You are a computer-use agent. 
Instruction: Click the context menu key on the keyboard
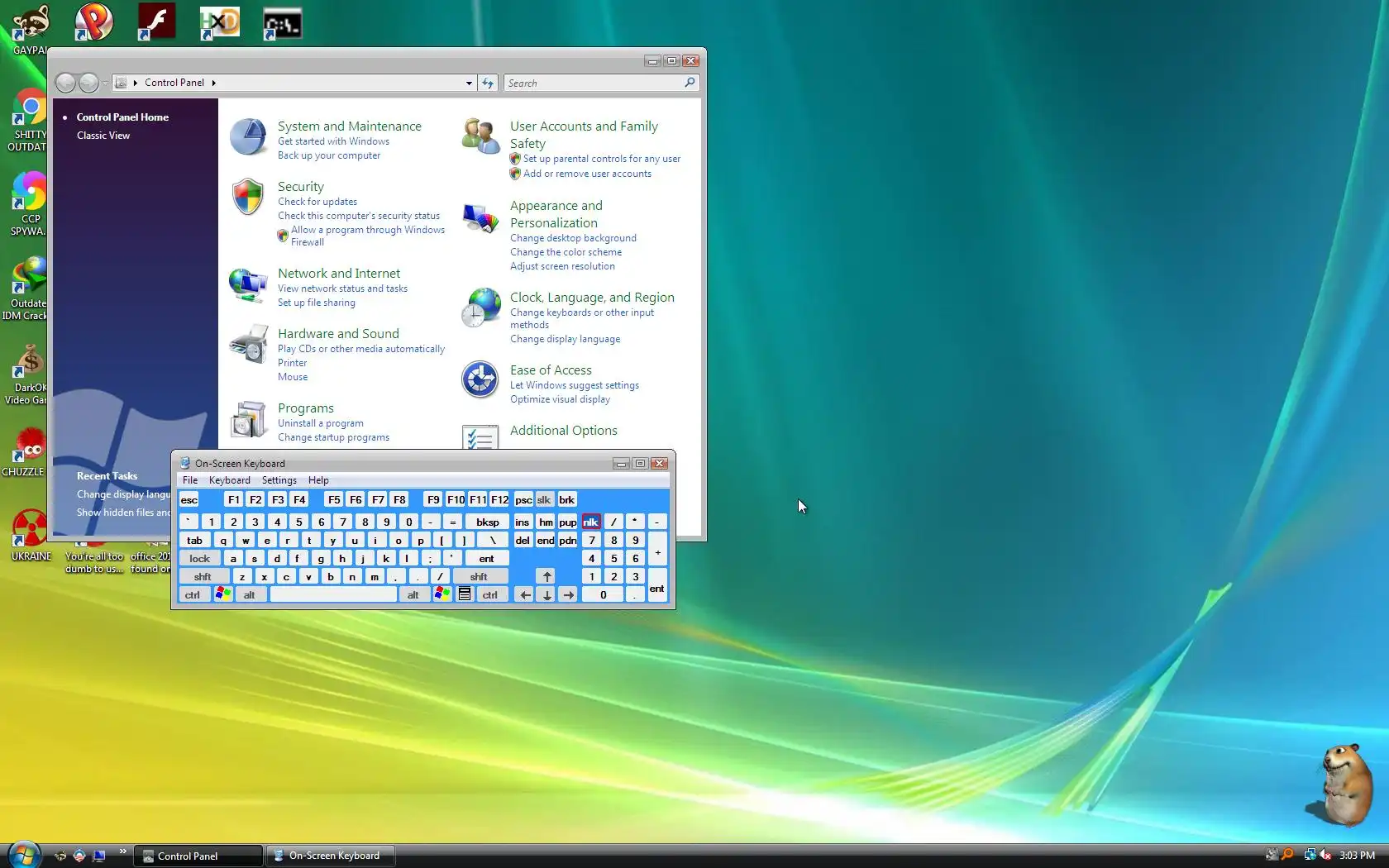pyautogui.click(x=465, y=594)
